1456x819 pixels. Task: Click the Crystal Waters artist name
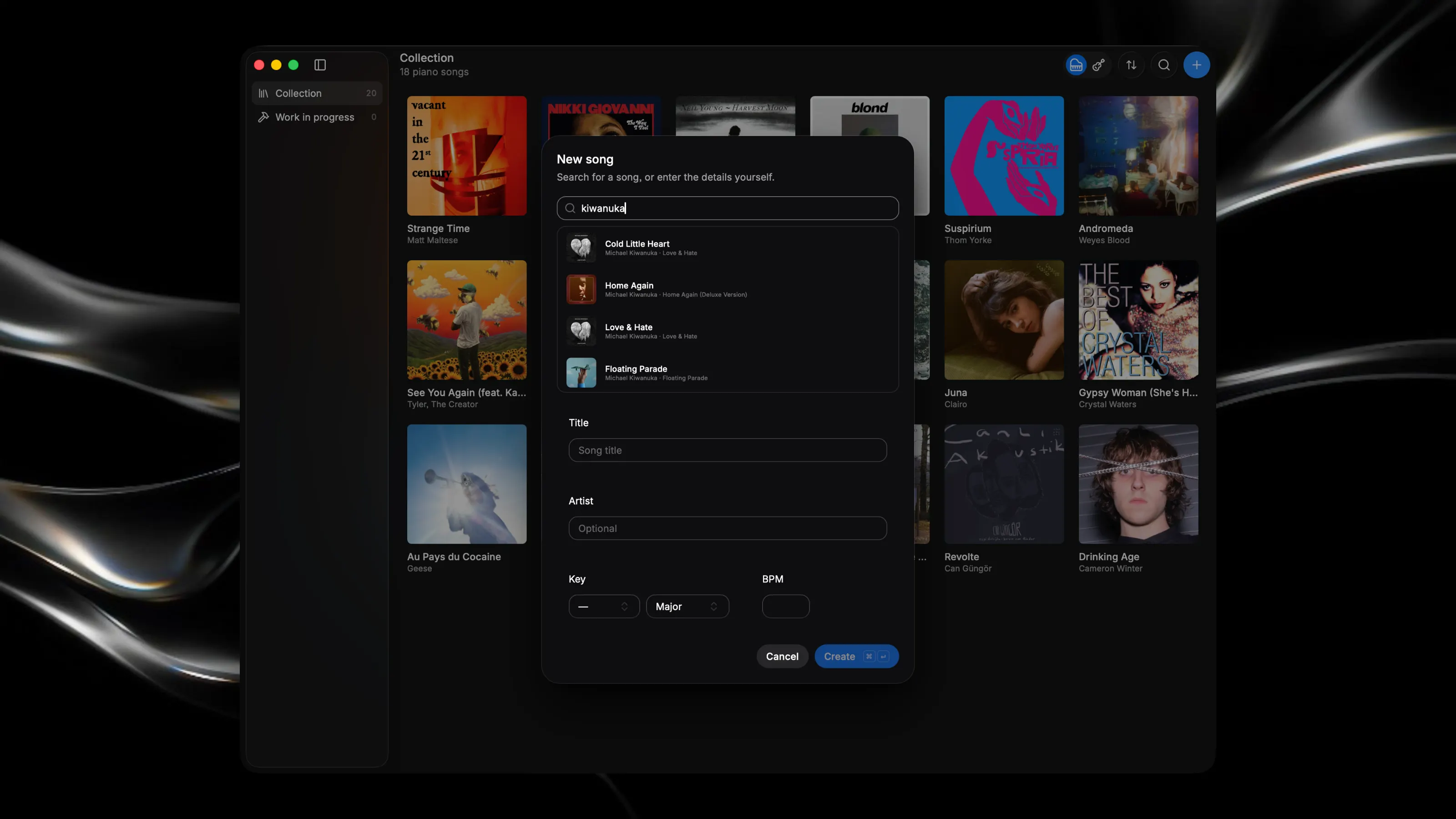click(1107, 404)
